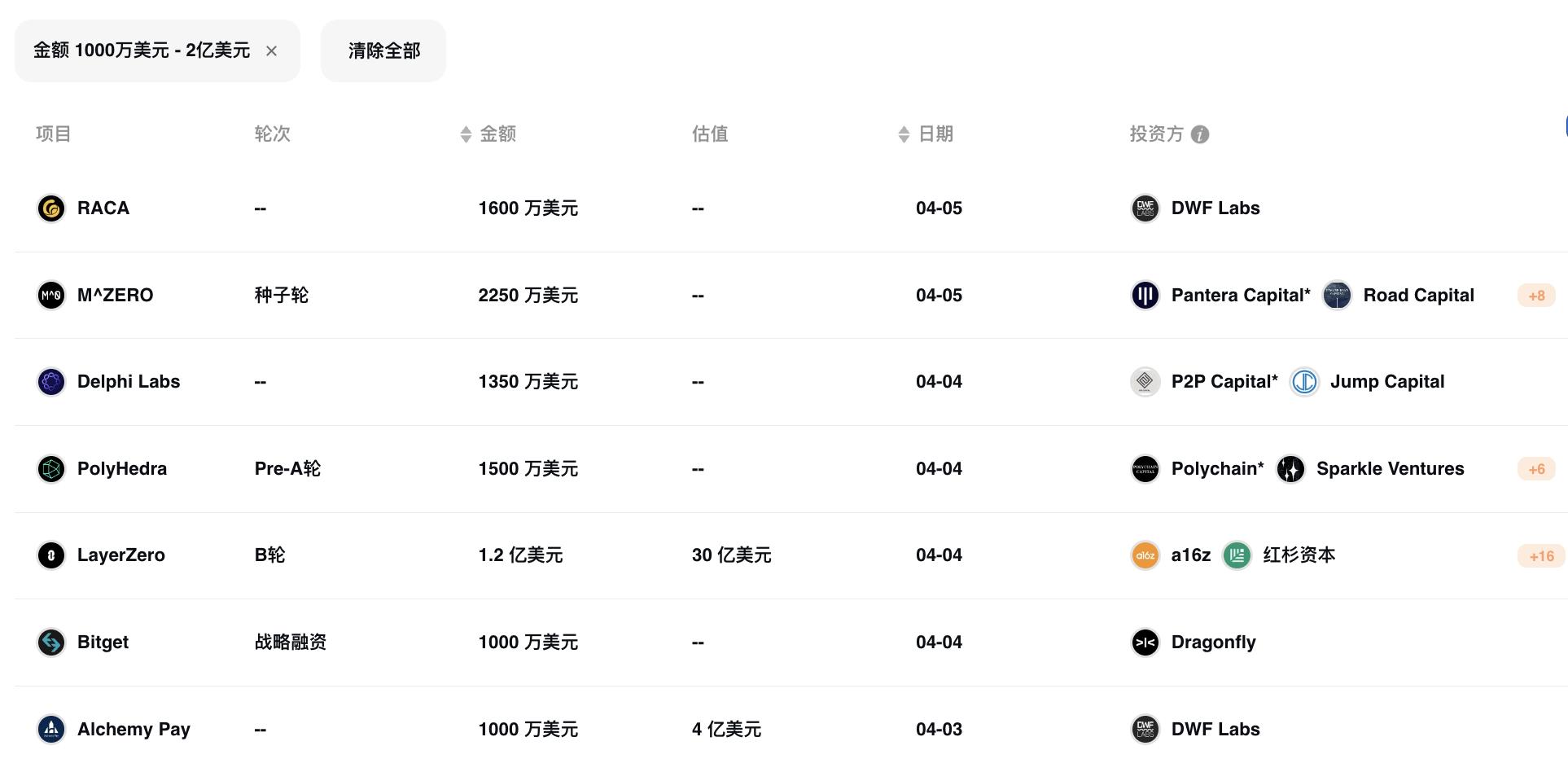Click the PolyHedra project logo icon
Viewport: 1568px width, 772px height.
click(x=51, y=468)
